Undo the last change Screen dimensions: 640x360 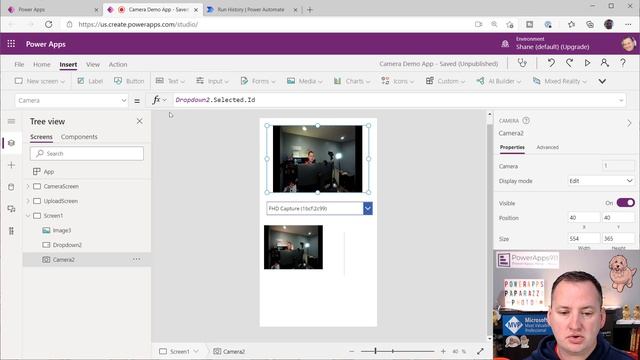(551, 63)
